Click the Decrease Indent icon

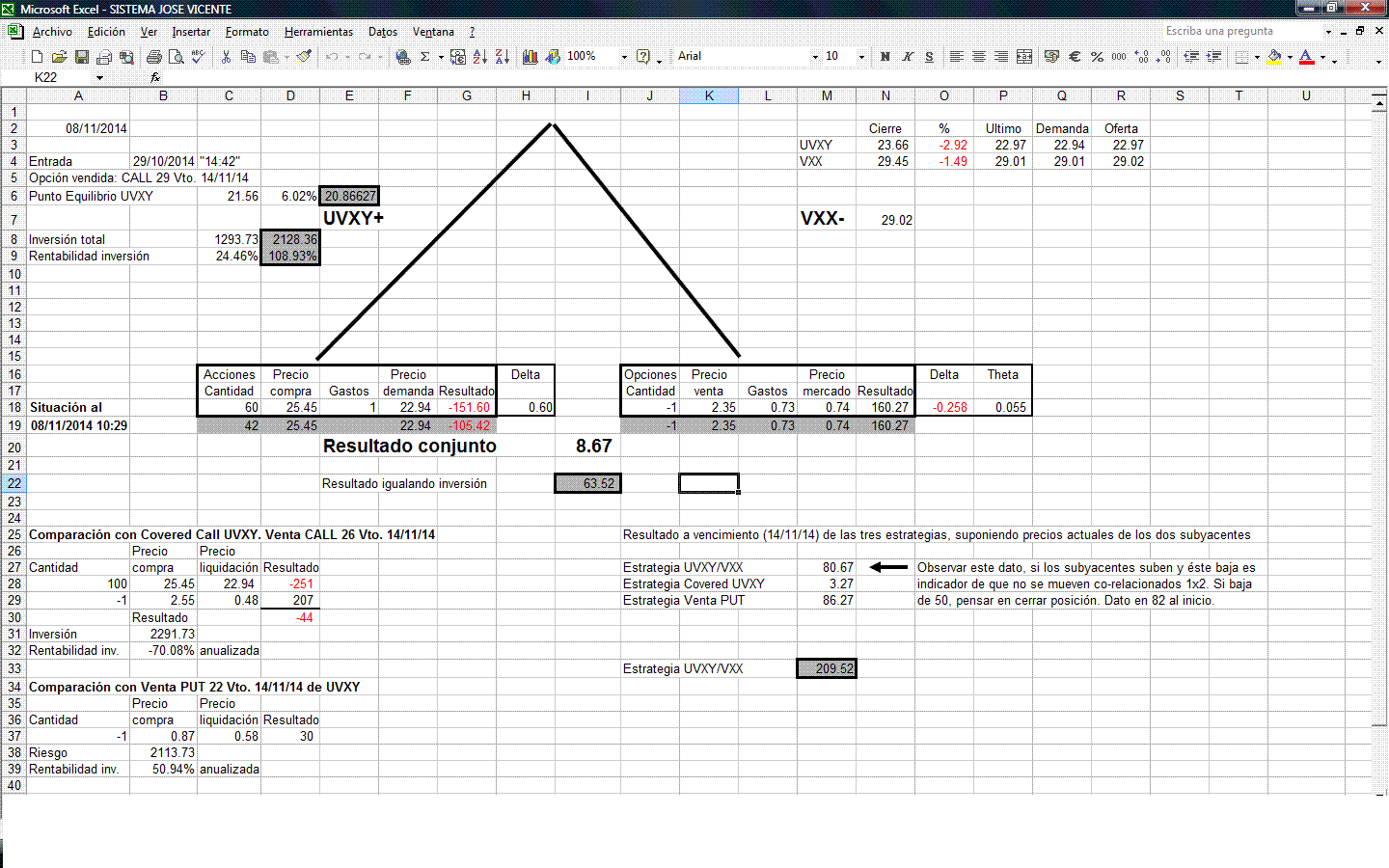coord(1191,57)
